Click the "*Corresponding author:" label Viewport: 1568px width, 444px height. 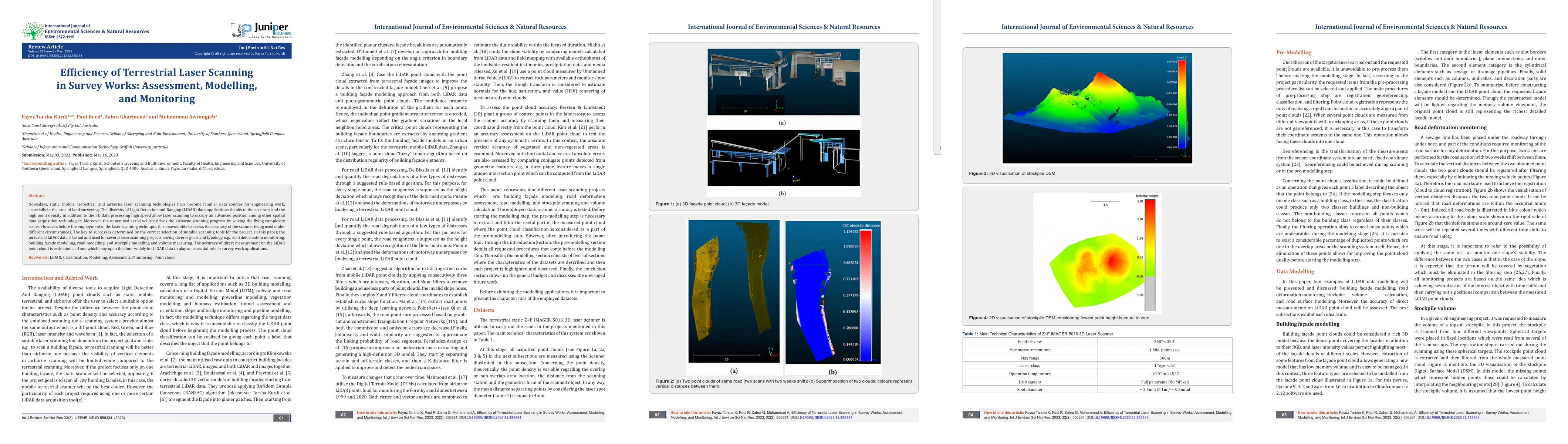click(44, 163)
